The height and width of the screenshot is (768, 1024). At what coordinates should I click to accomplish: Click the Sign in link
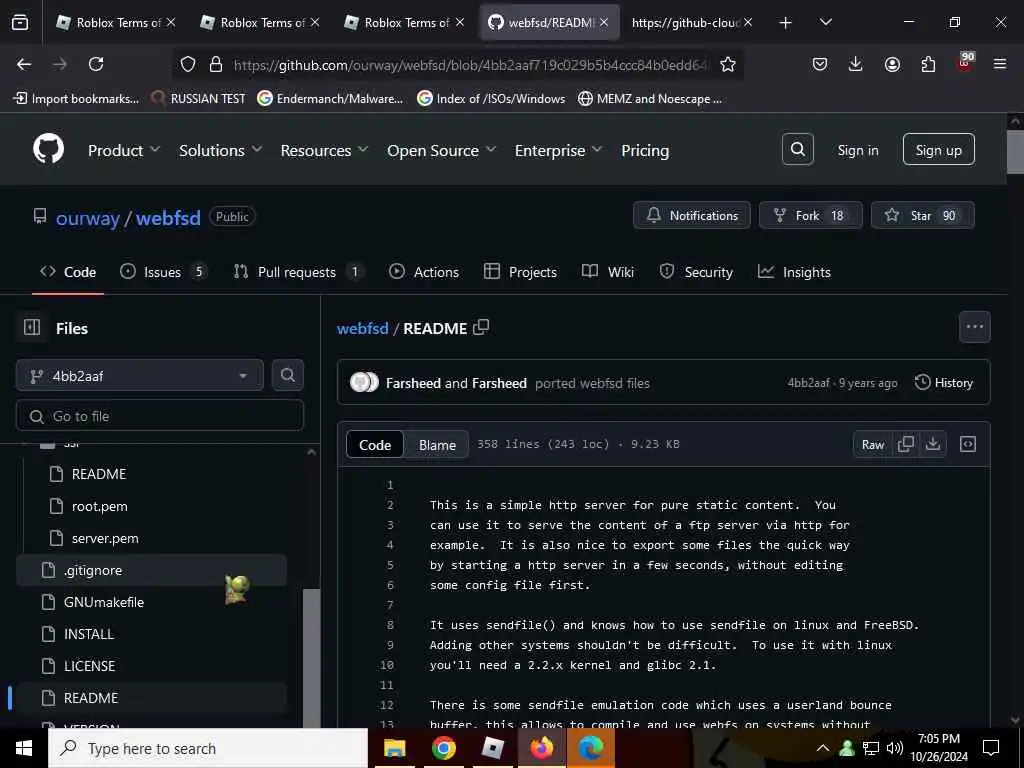click(857, 150)
